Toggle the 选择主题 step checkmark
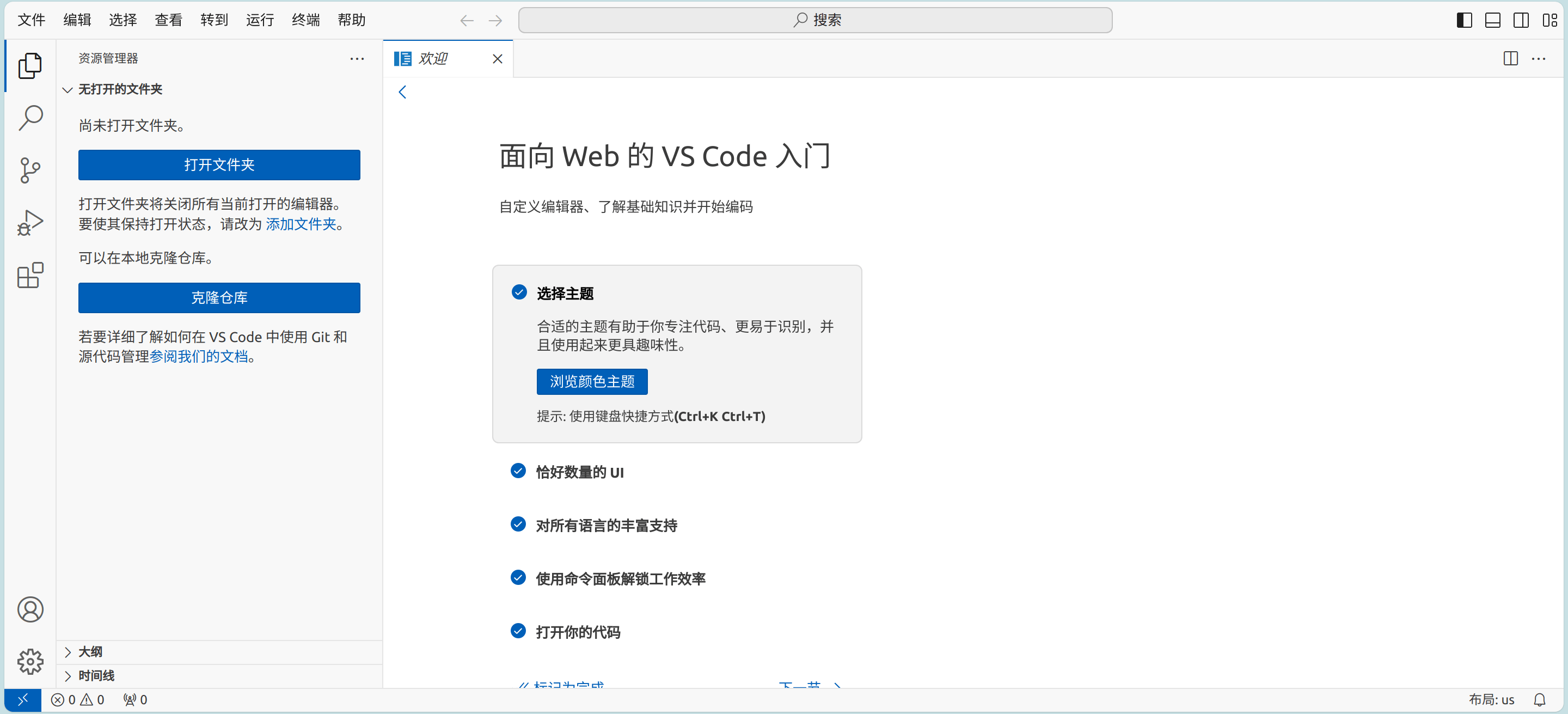The width and height of the screenshot is (1568, 714). (519, 292)
